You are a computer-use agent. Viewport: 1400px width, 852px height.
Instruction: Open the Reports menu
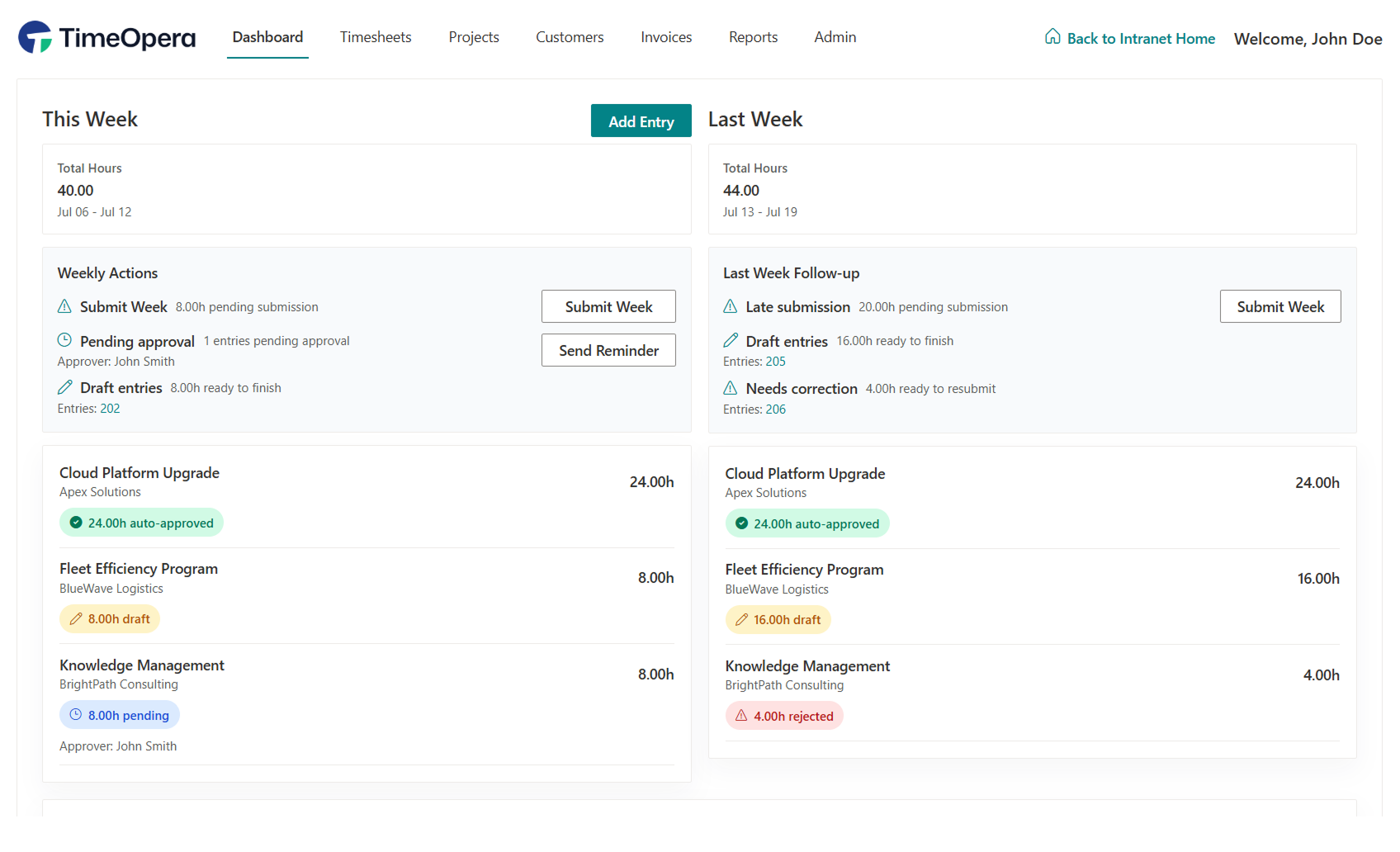(x=753, y=37)
